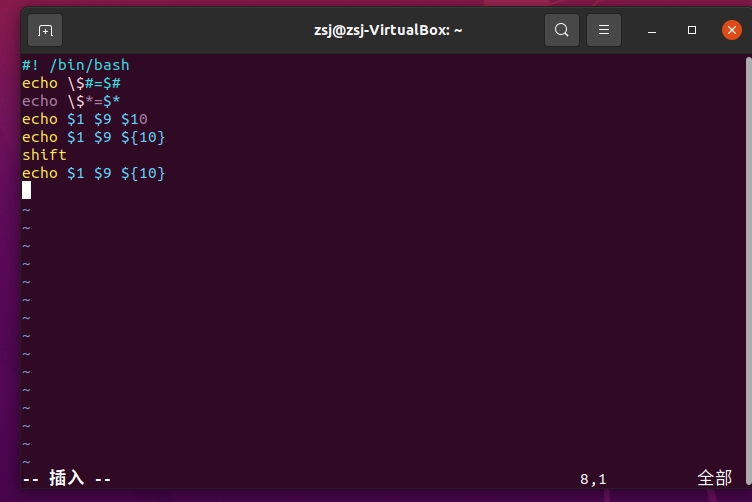Open the hamburger menu

point(604,30)
